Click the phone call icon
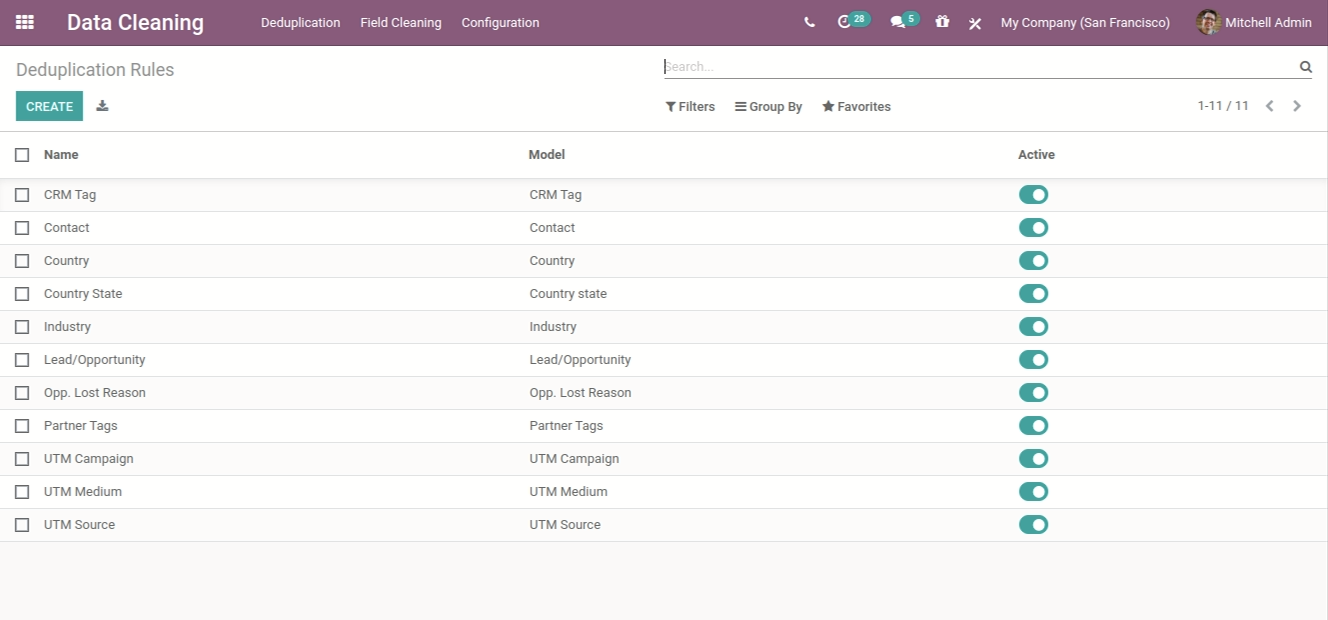Screen dimensions: 1328x620 [x=809, y=22]
